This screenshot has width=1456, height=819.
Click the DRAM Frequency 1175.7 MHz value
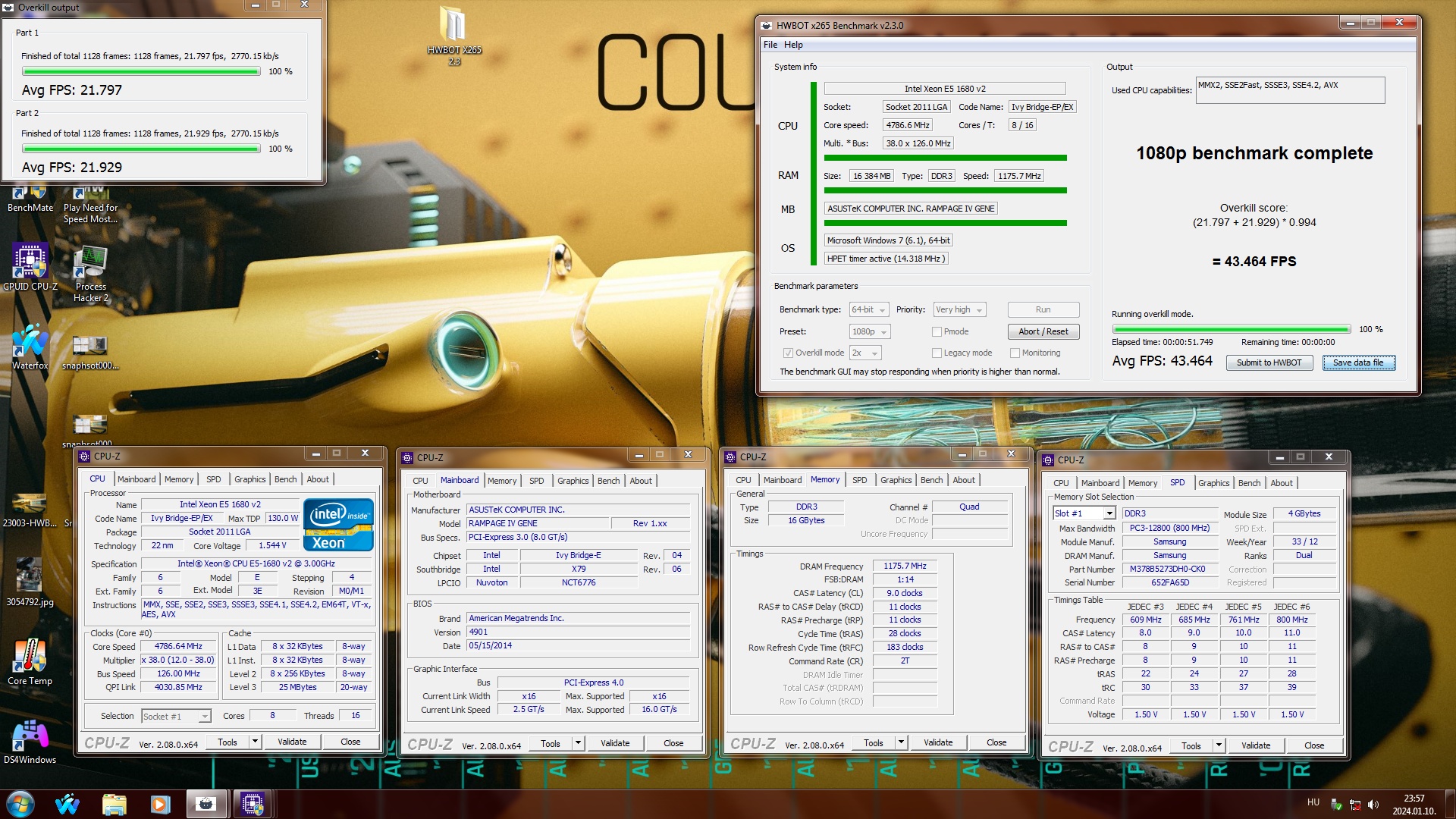[x=905, y=566]
